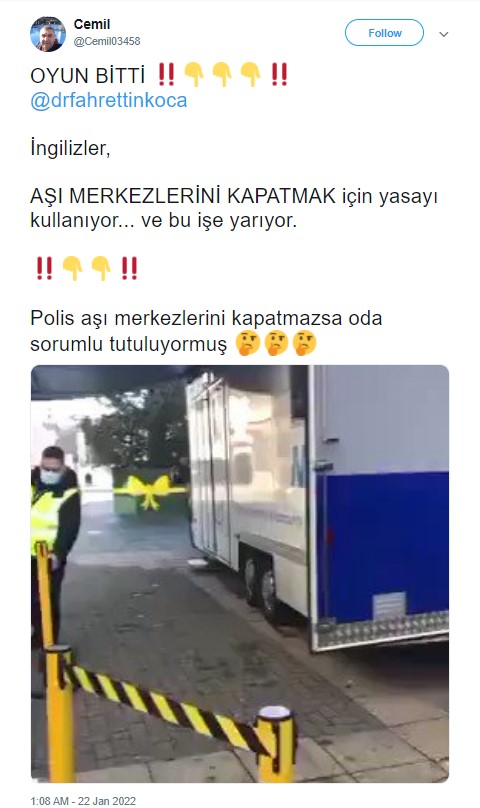Click the word İngilizler,
Screen dimensions: 480x808
(70, 149)
